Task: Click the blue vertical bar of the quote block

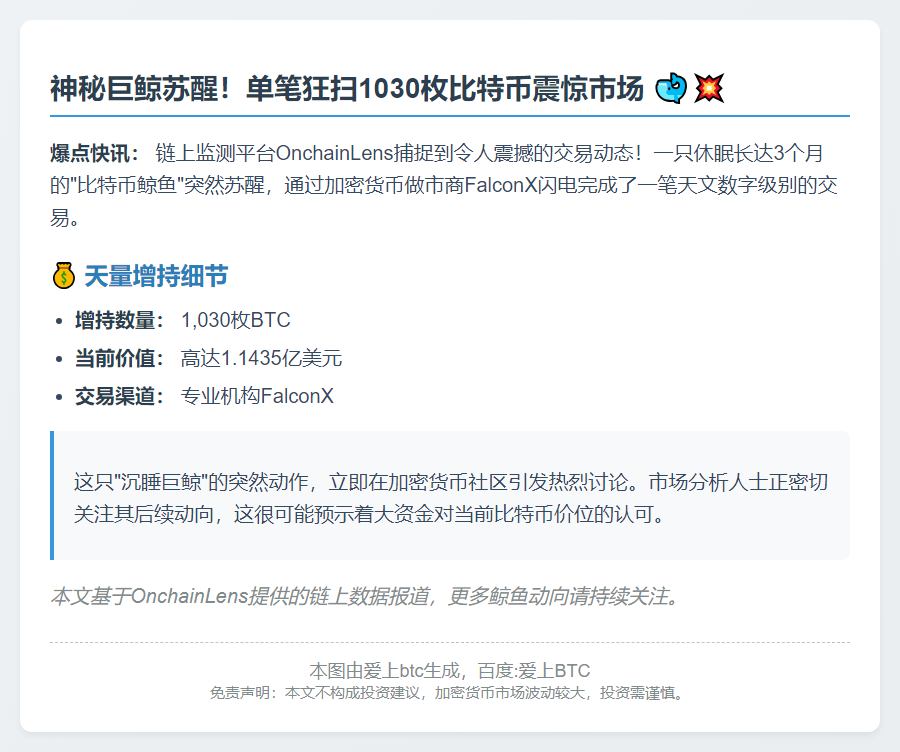Action: [52, 496]
